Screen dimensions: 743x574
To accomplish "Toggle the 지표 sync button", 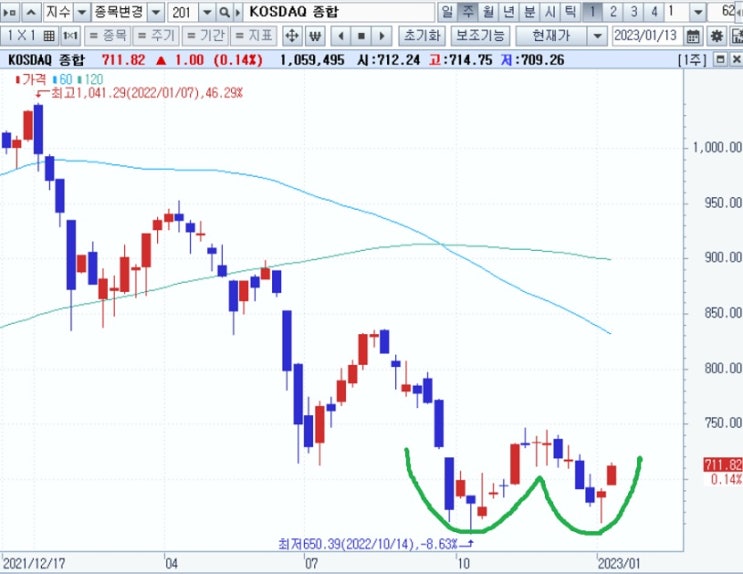I will click(x=254, y=36).
